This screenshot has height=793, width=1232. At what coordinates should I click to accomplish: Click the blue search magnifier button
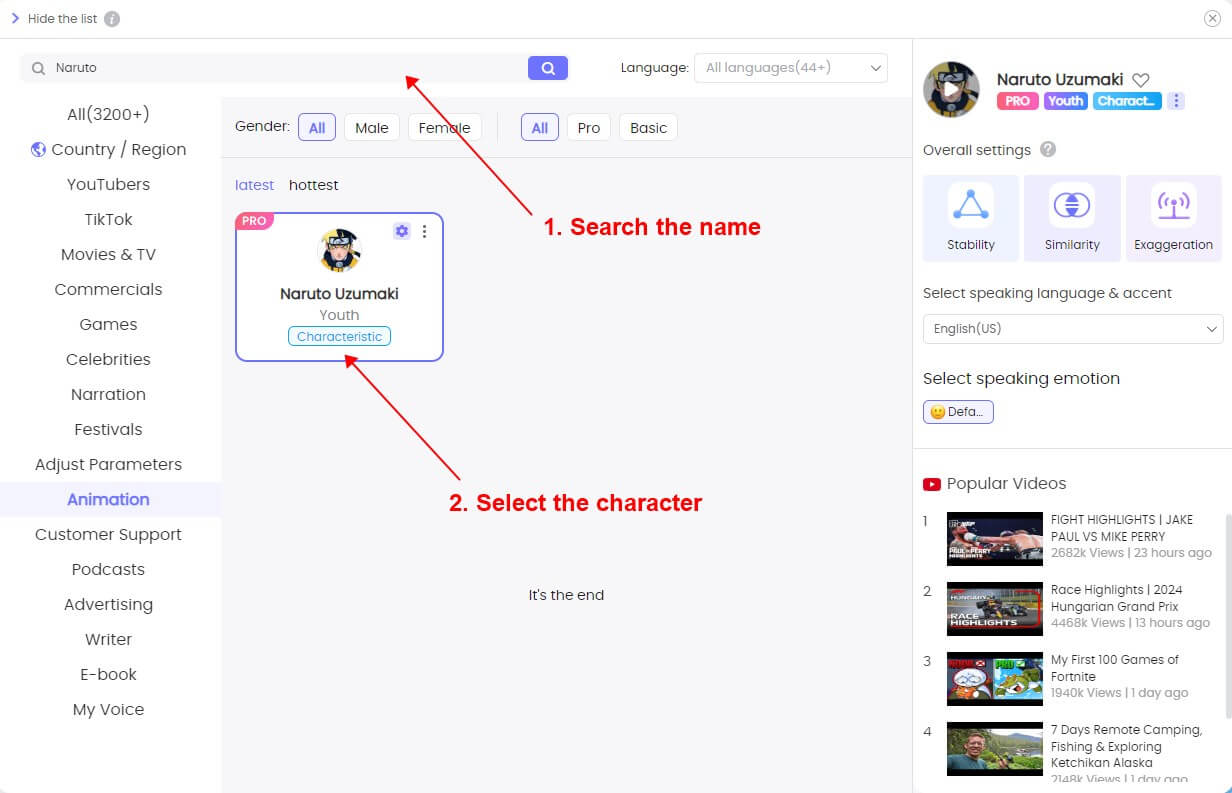click(x=548, y=68)
